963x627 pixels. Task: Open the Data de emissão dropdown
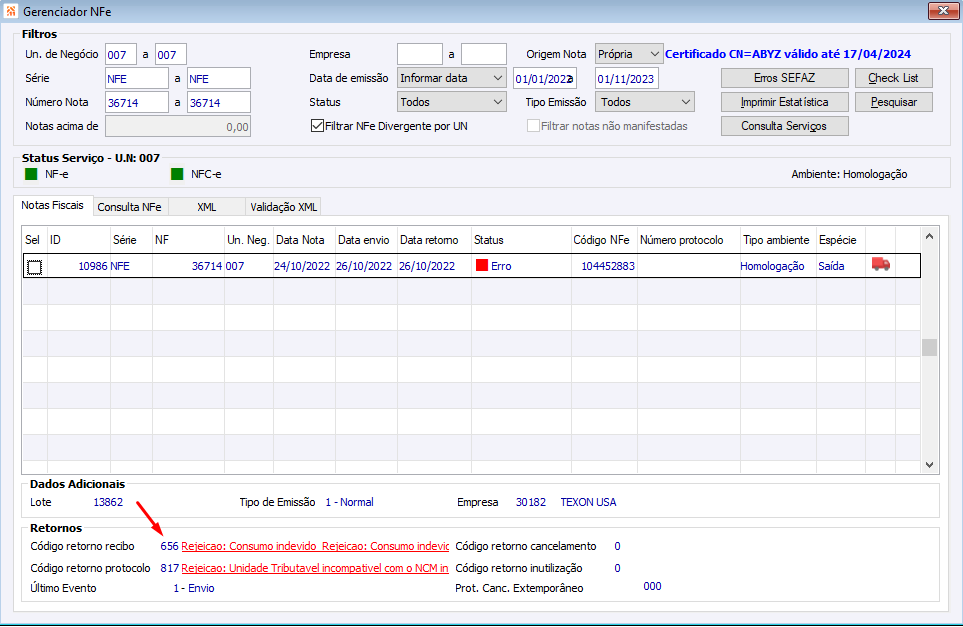click(x=451, y=78)
